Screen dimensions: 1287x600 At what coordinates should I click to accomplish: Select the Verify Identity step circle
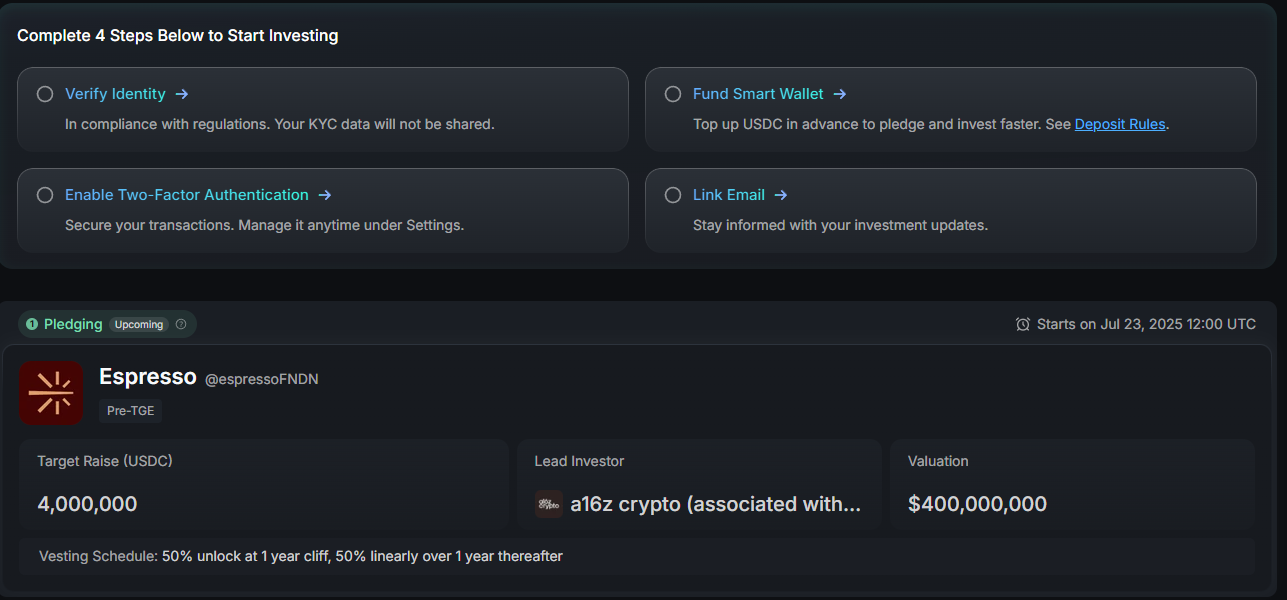45,94
